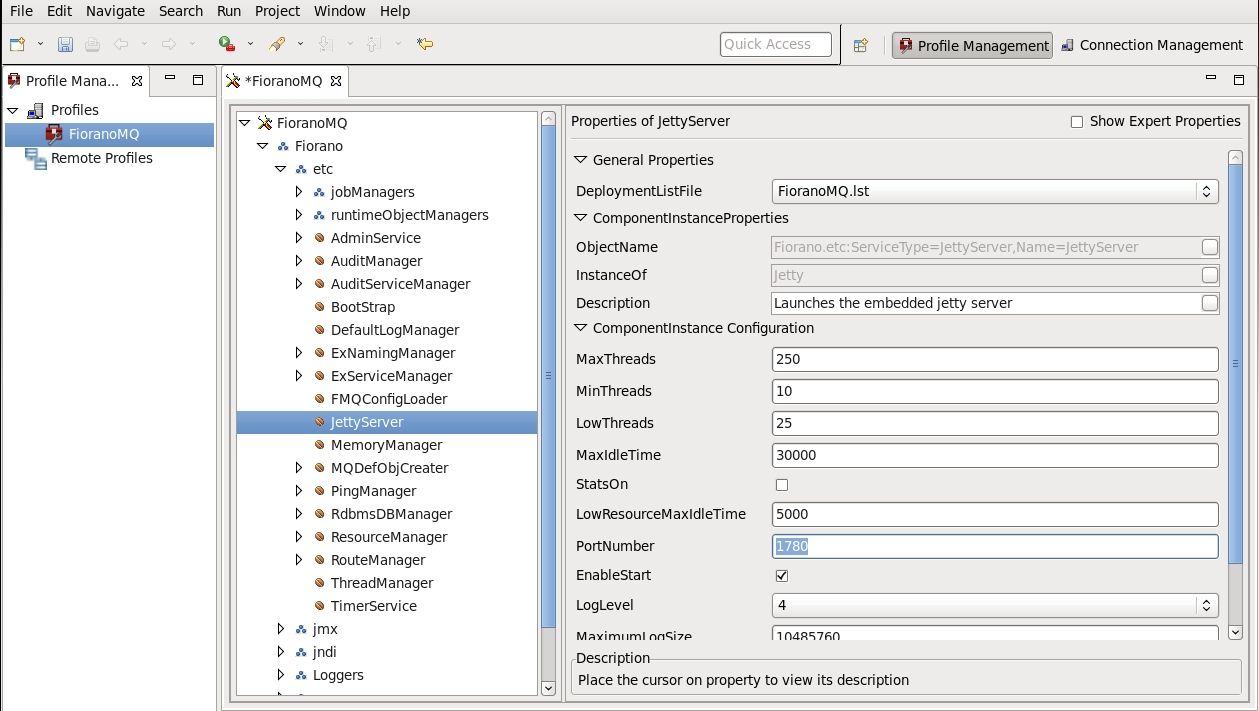Click the Next Annotation toolbar icon

(325, 44)
